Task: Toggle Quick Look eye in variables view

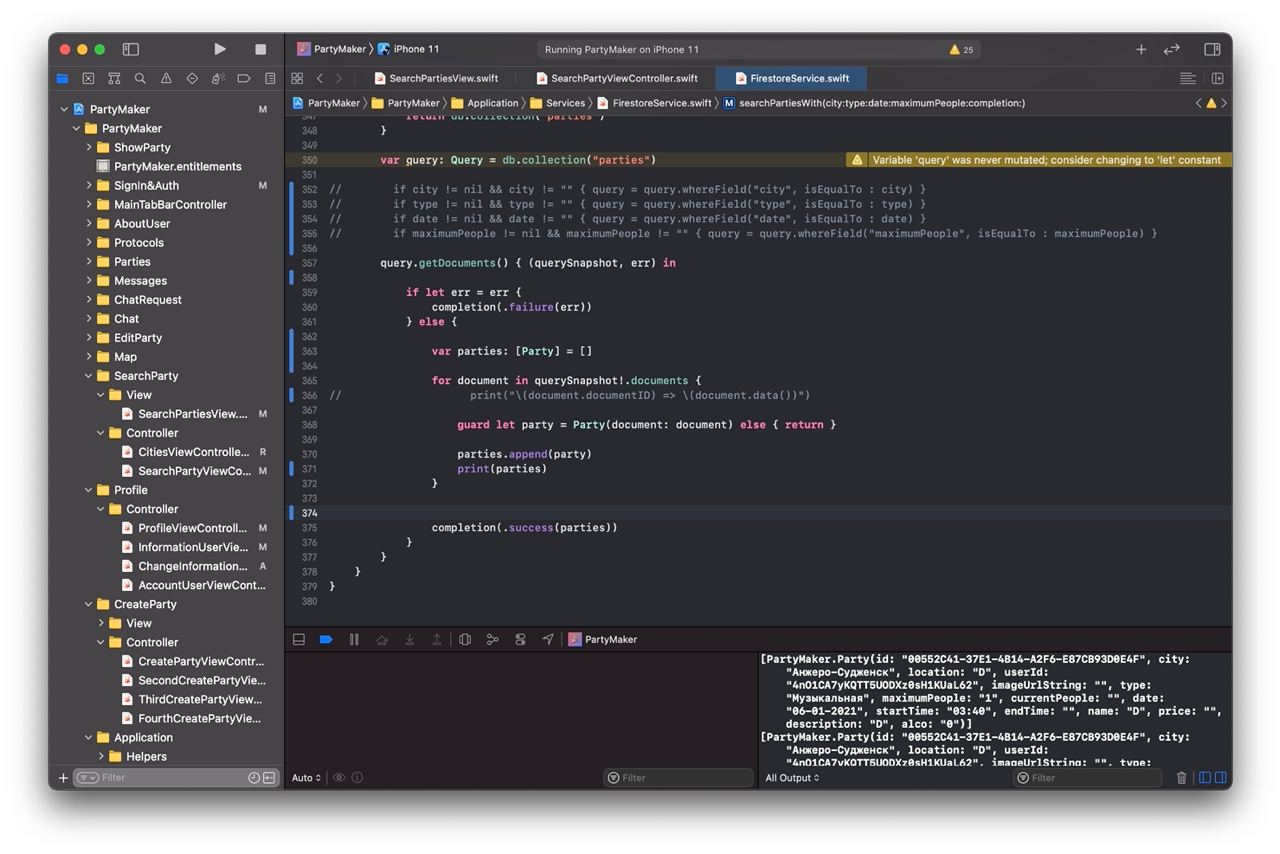Action: point(339,778)
